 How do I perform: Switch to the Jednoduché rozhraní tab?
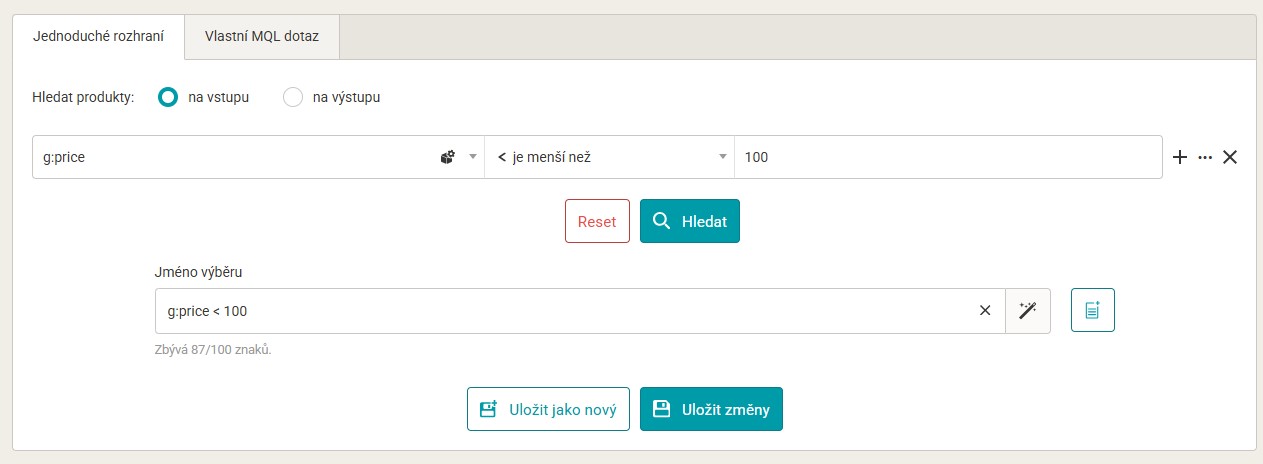point(98,36)
